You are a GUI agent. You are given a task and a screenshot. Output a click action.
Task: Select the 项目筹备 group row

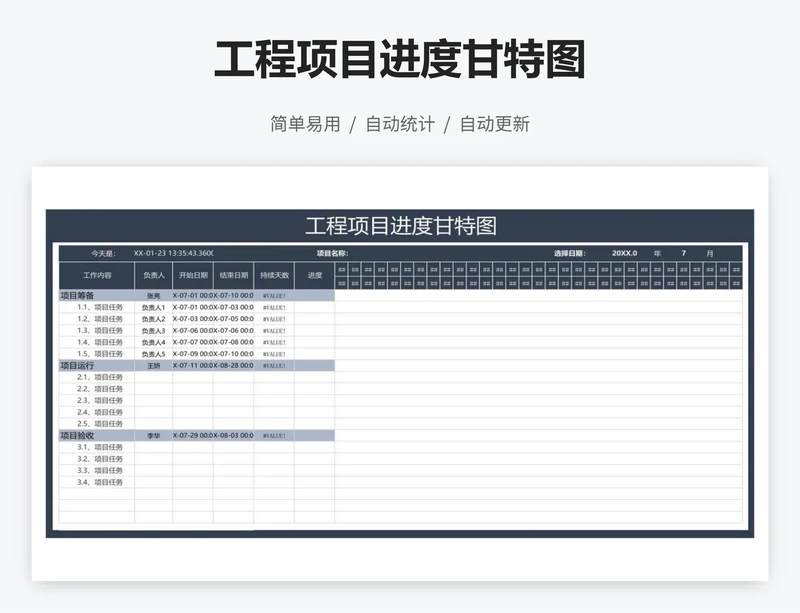197,296
